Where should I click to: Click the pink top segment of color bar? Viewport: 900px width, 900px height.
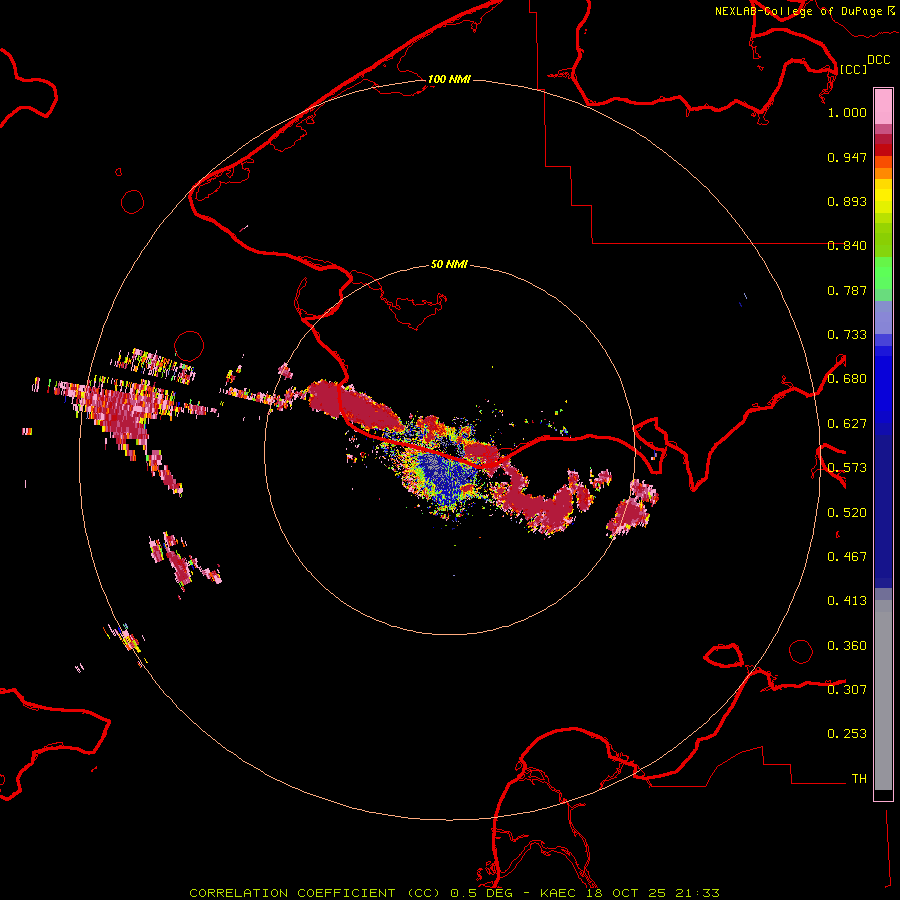(883, 107)
